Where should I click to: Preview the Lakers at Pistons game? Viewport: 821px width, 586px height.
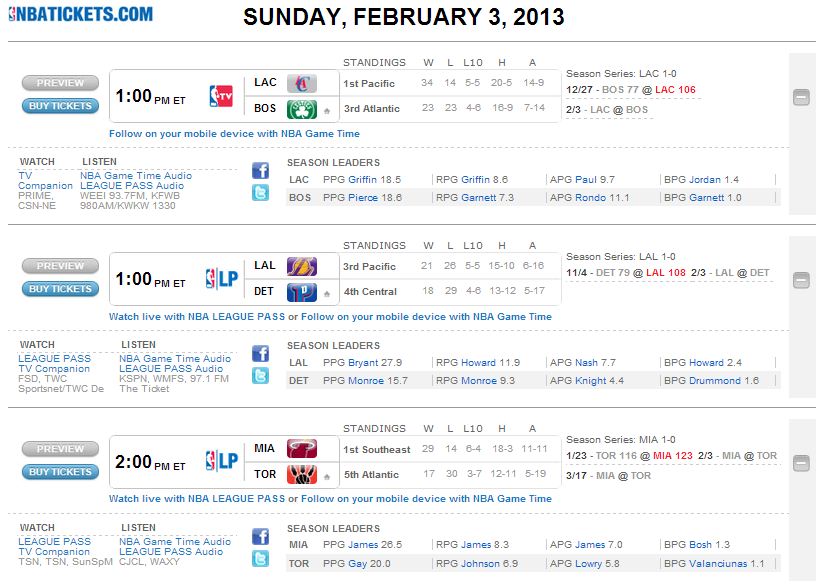point(60,266)
